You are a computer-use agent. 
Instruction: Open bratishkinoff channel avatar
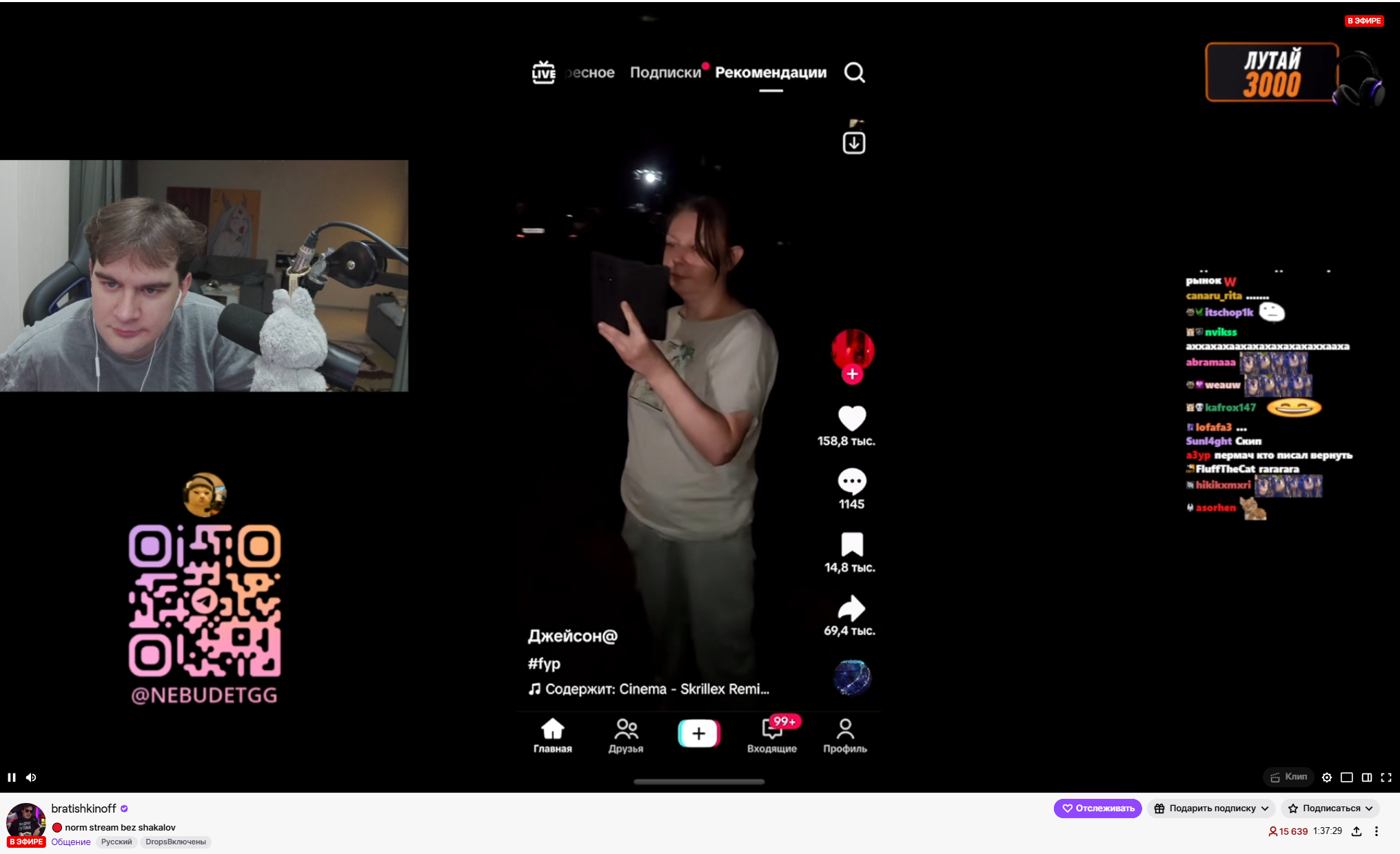pos(26,820)
